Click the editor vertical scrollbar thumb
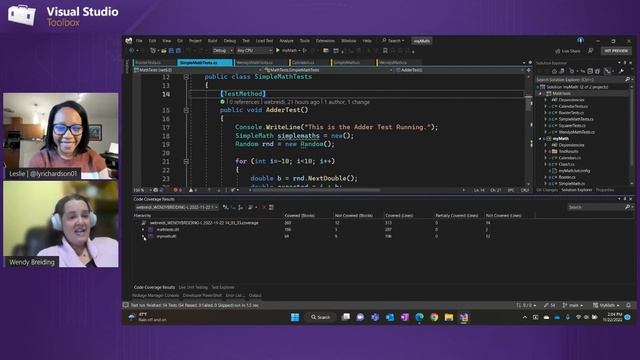 (x=529, y=104)
